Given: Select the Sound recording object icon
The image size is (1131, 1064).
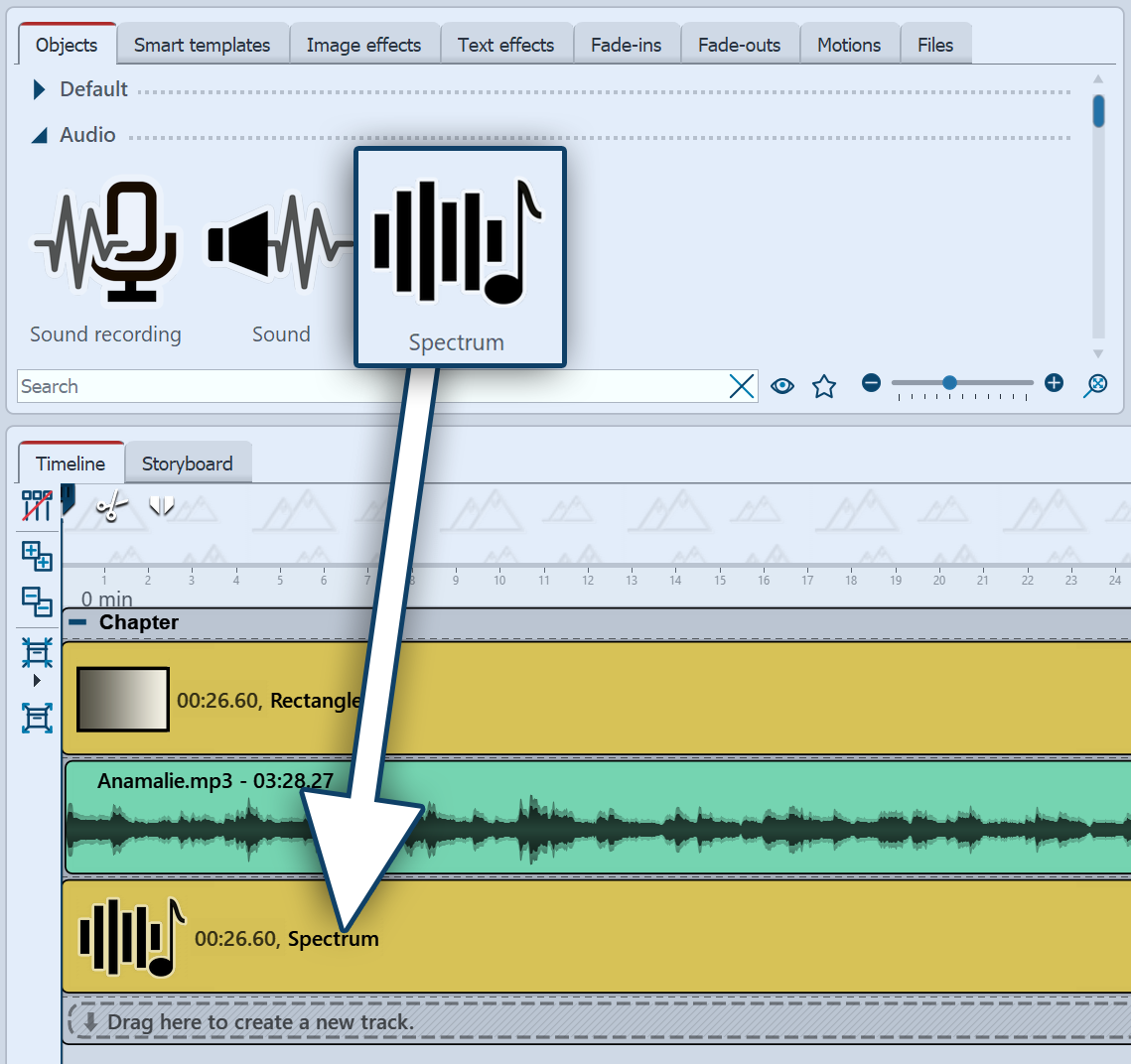Looking at the screenshot, I should click(105, 242).
